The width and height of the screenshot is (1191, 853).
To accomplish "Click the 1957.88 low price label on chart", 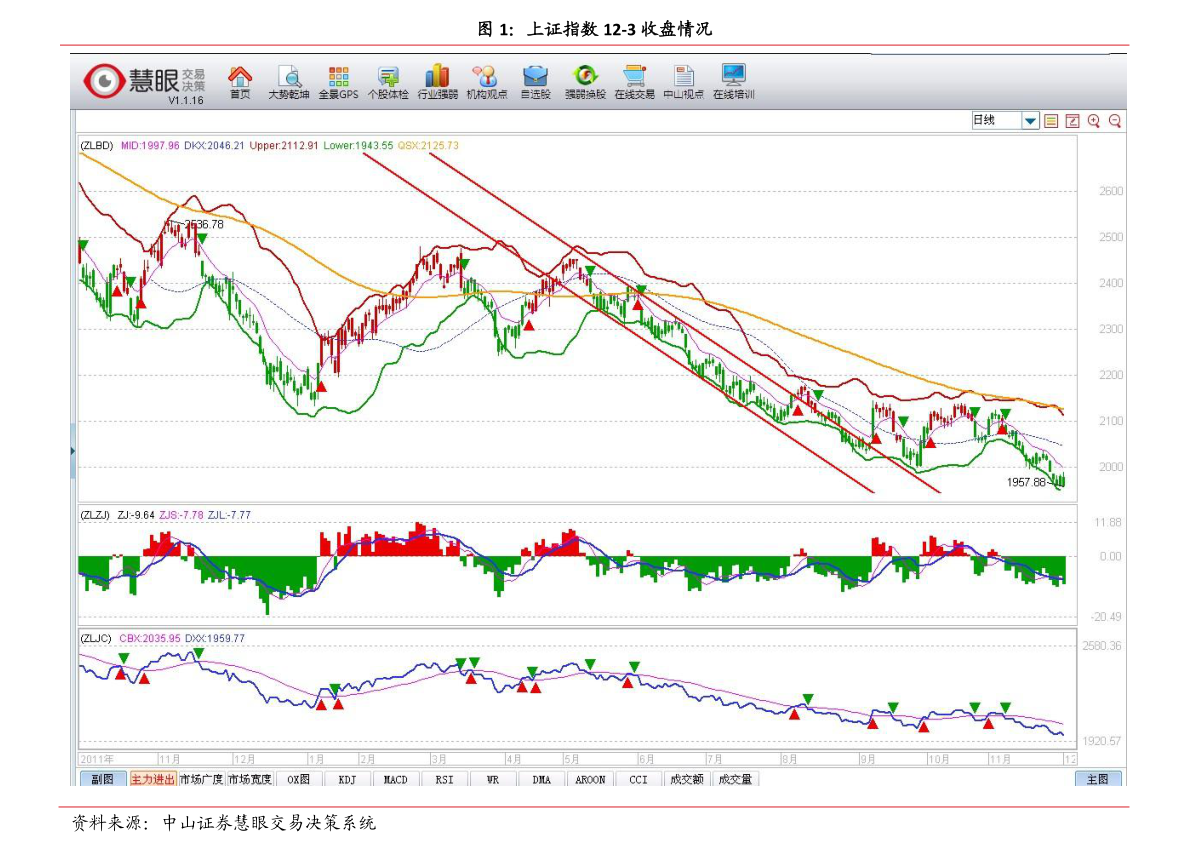I will tap(1026, 482).
